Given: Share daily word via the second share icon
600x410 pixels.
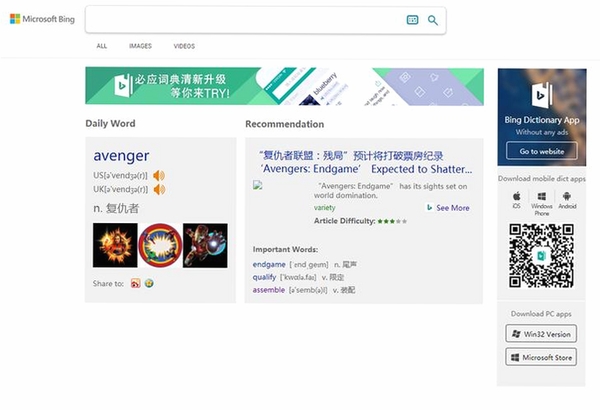Looking at the screenshot, I should 149,283.
